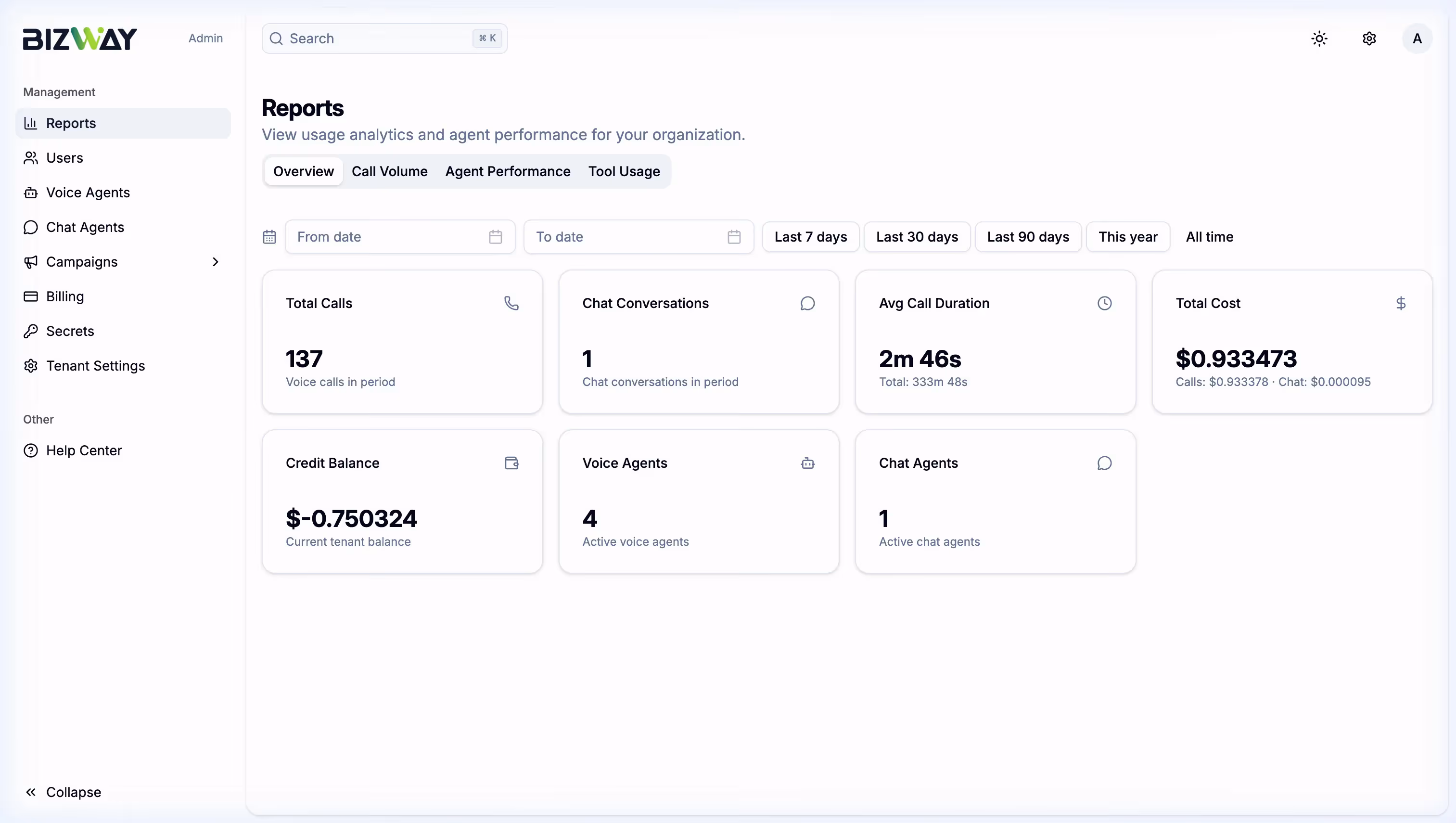
Task: Click chat bubble icon on the Chat Conversations card
Action: point(808,304)
